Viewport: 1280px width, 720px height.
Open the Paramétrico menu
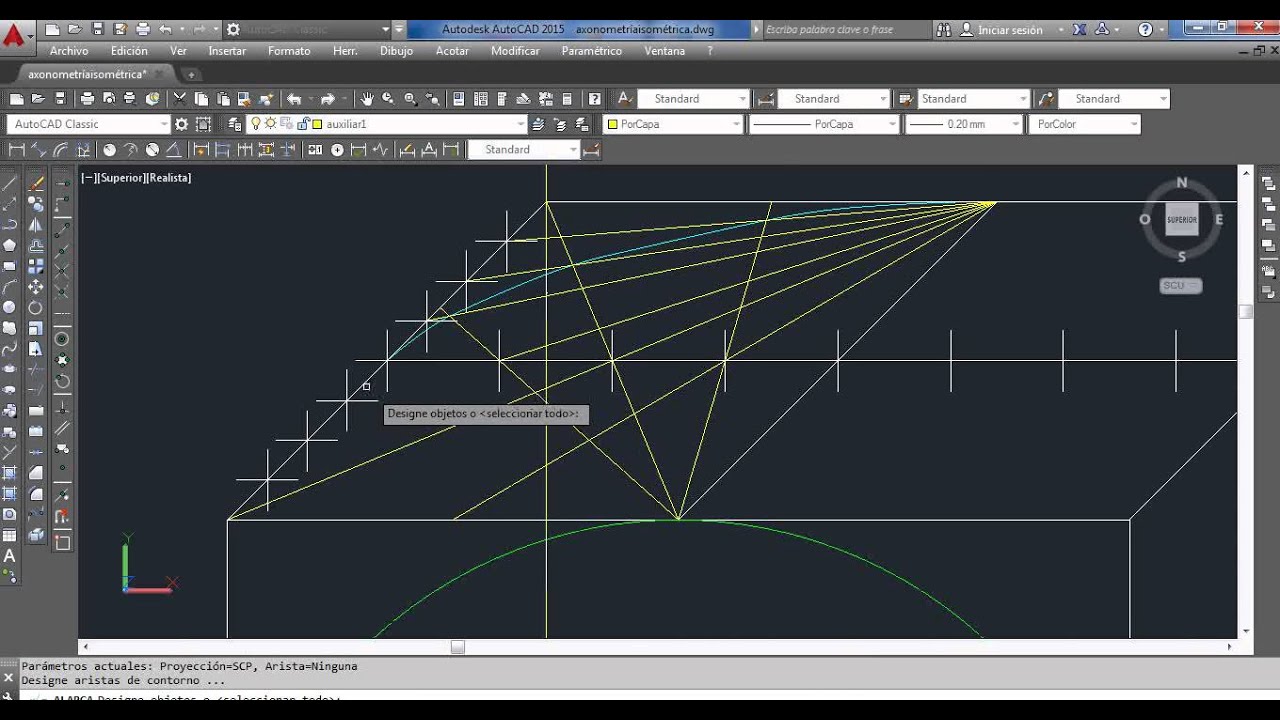591,51
